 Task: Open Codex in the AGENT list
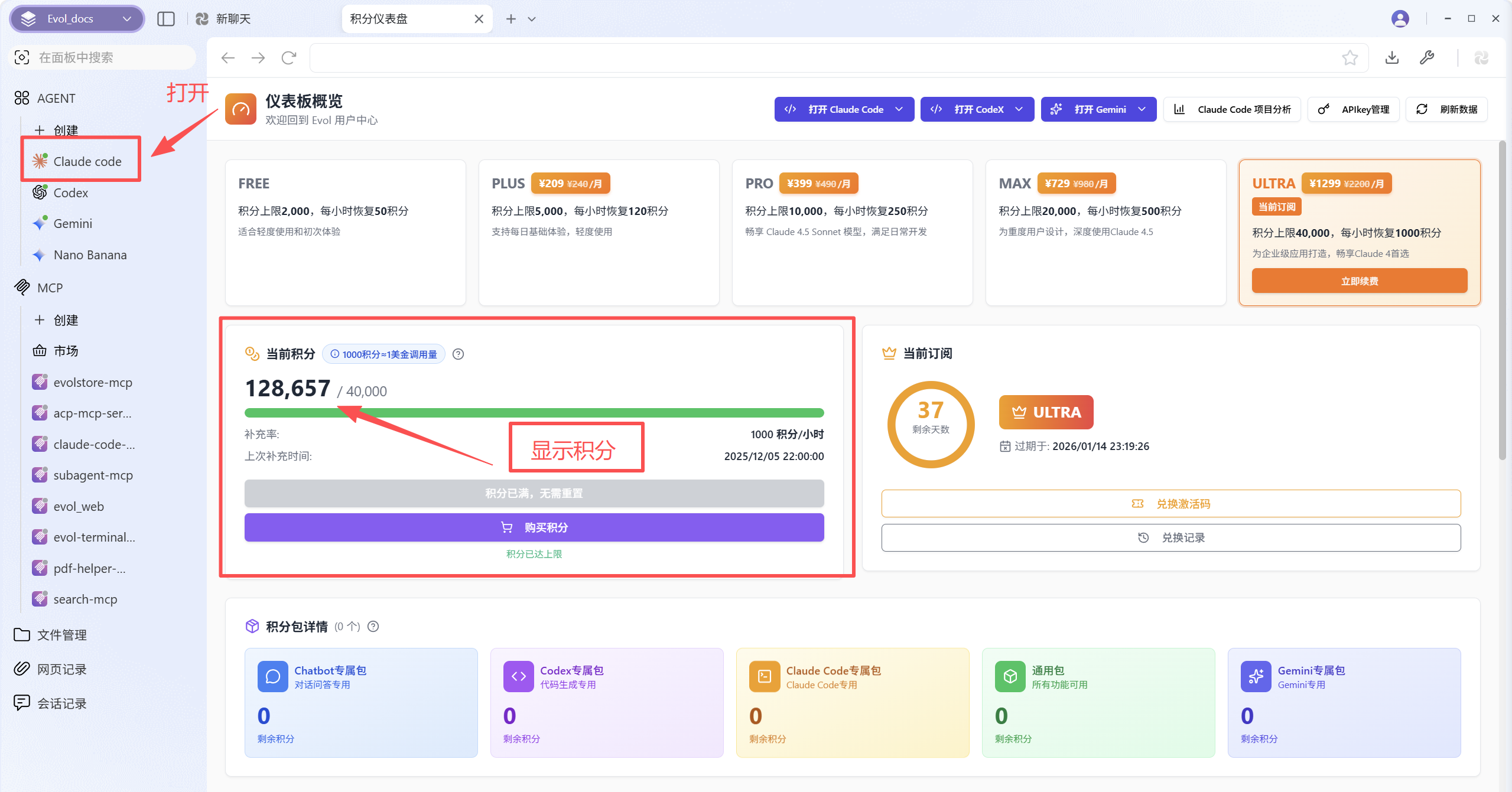[x=70, y=193]
